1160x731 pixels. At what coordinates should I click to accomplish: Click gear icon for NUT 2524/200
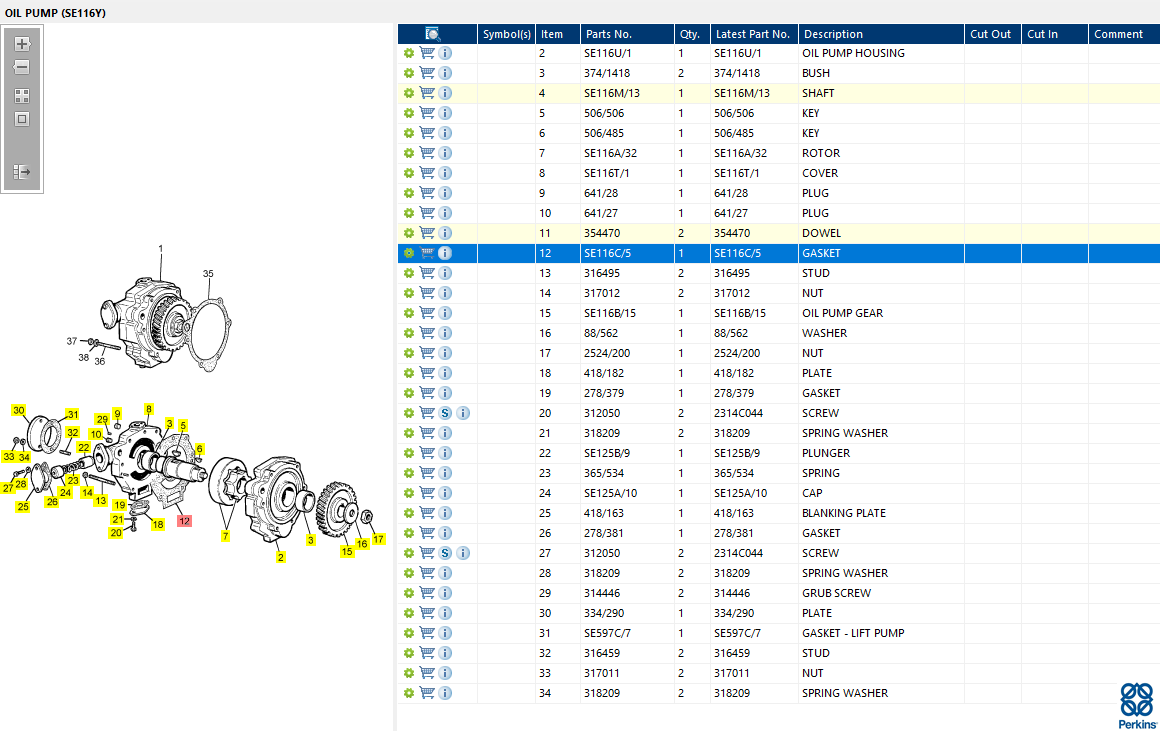408,353
